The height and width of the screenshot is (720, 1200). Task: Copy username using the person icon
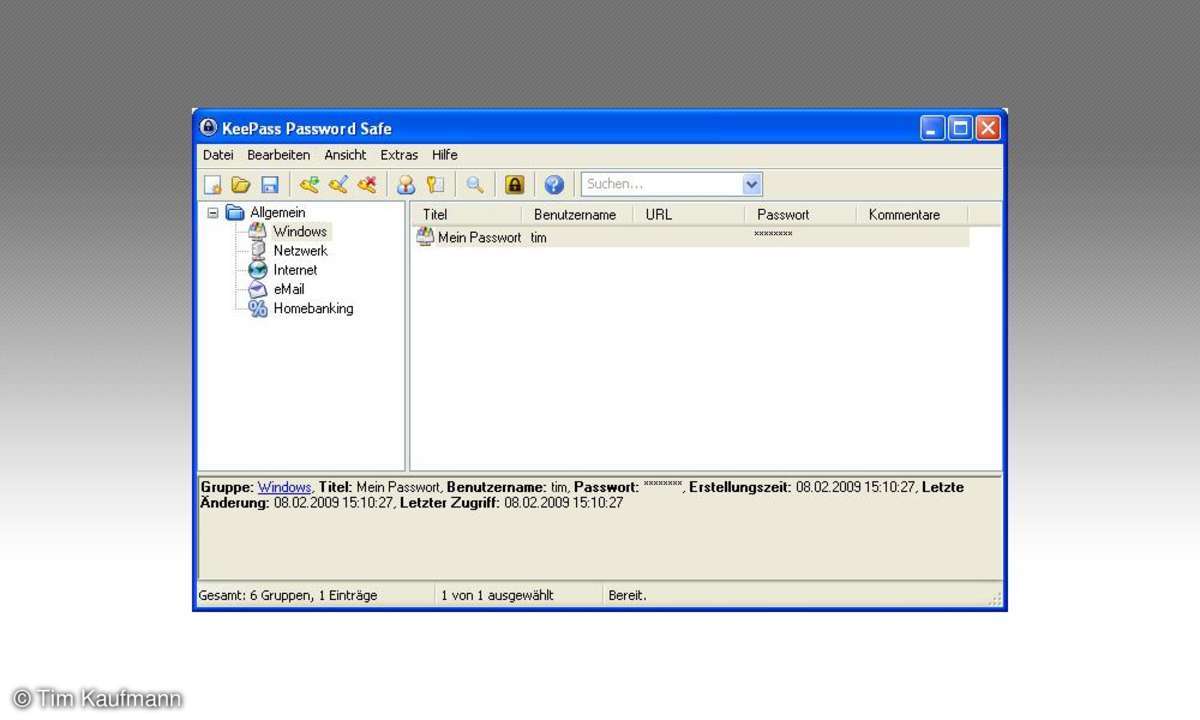406,185
